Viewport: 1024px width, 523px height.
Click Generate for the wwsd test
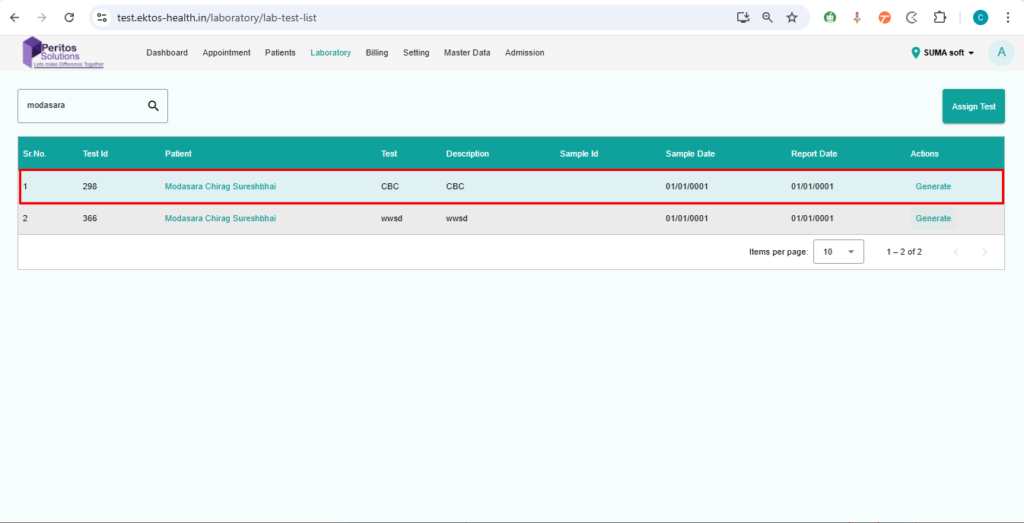pos(933,218)
